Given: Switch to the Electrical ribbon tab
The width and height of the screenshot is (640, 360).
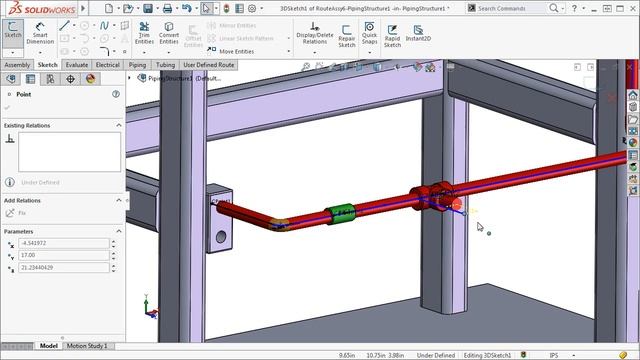Looking at the screenshot, I should click(108, 65).
